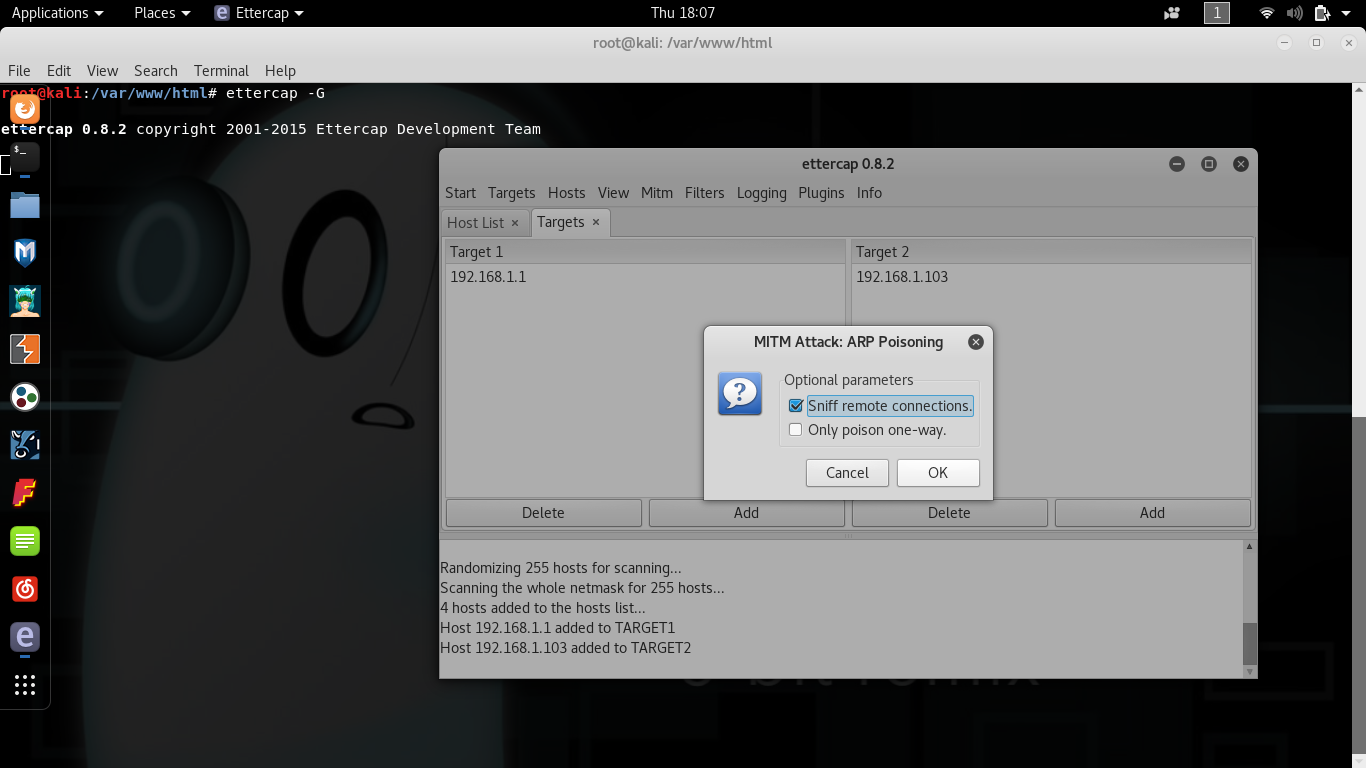Cancel the ARP Poisoning dialog
The image size is (1366, 768).
(x=847, y=473)
